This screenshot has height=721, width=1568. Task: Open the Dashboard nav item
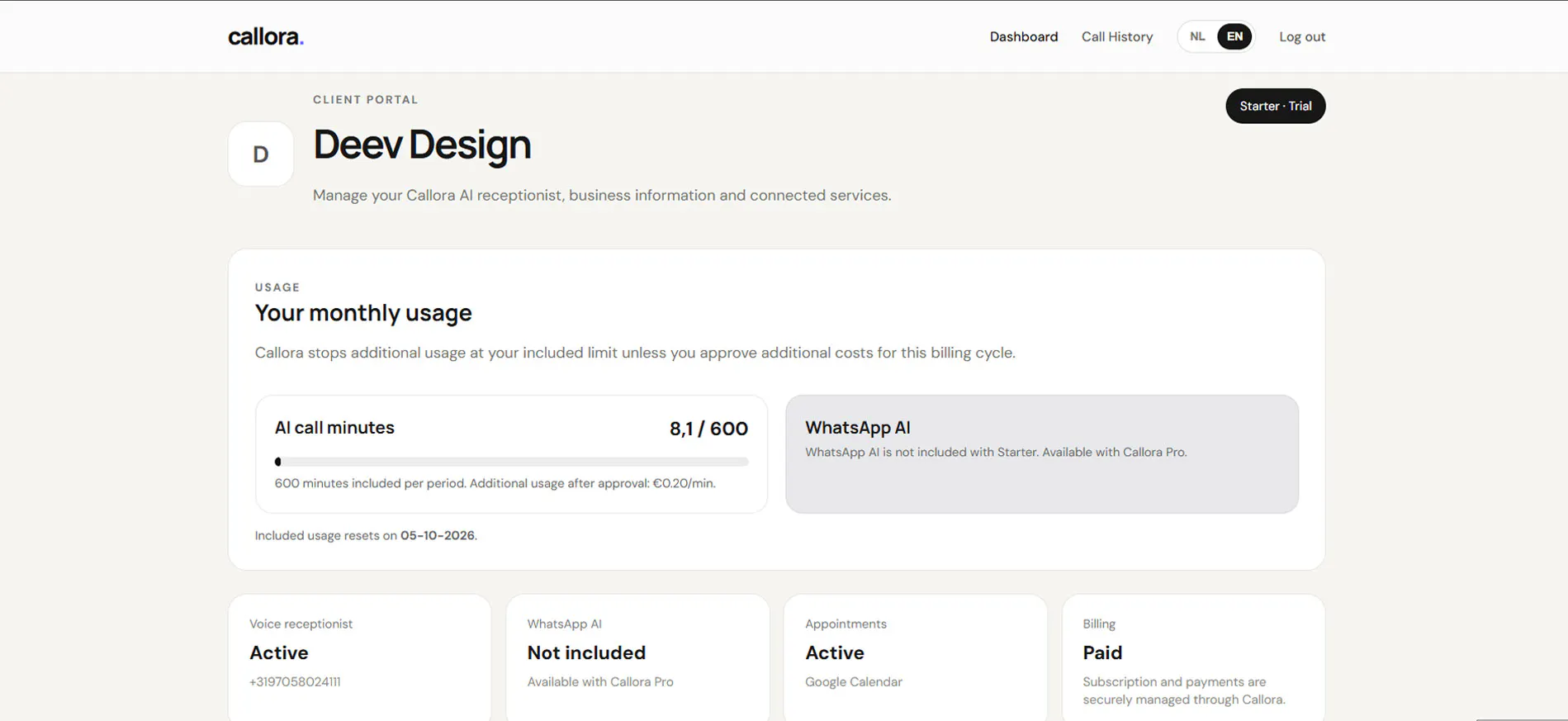[x=1024, y=36]
